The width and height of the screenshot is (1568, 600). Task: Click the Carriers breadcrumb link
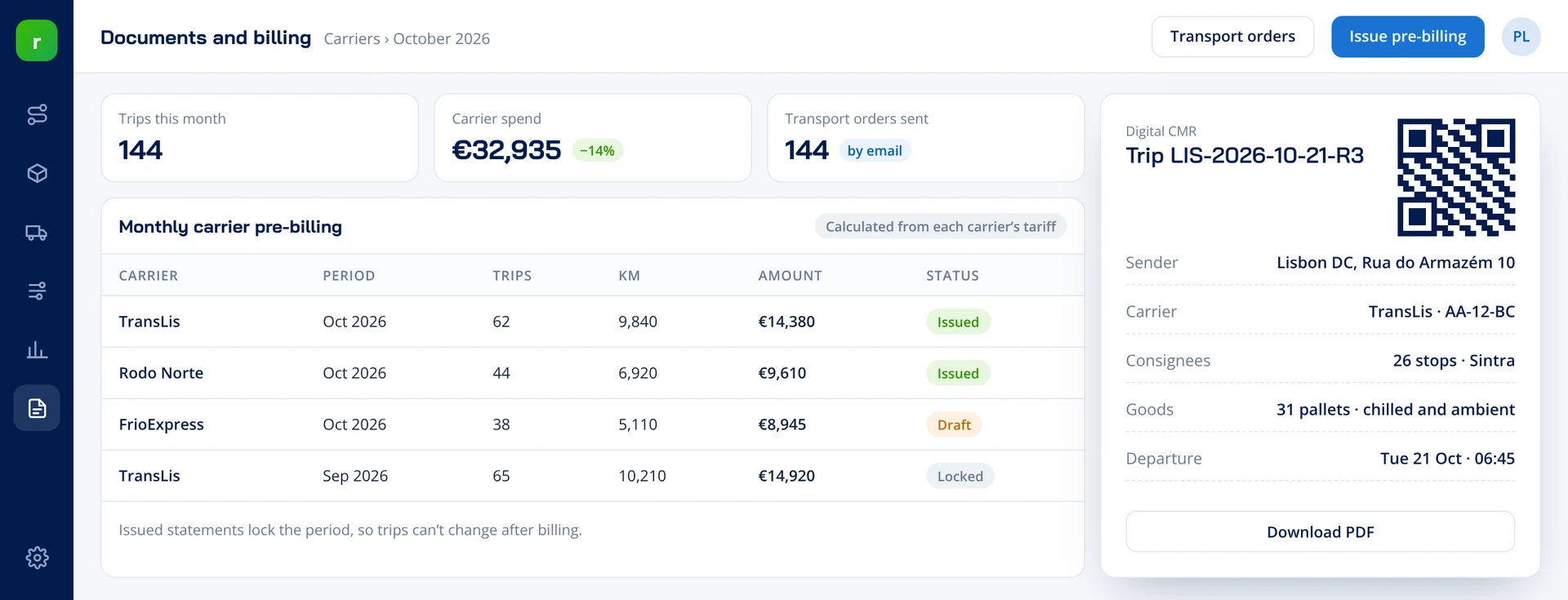352,38
